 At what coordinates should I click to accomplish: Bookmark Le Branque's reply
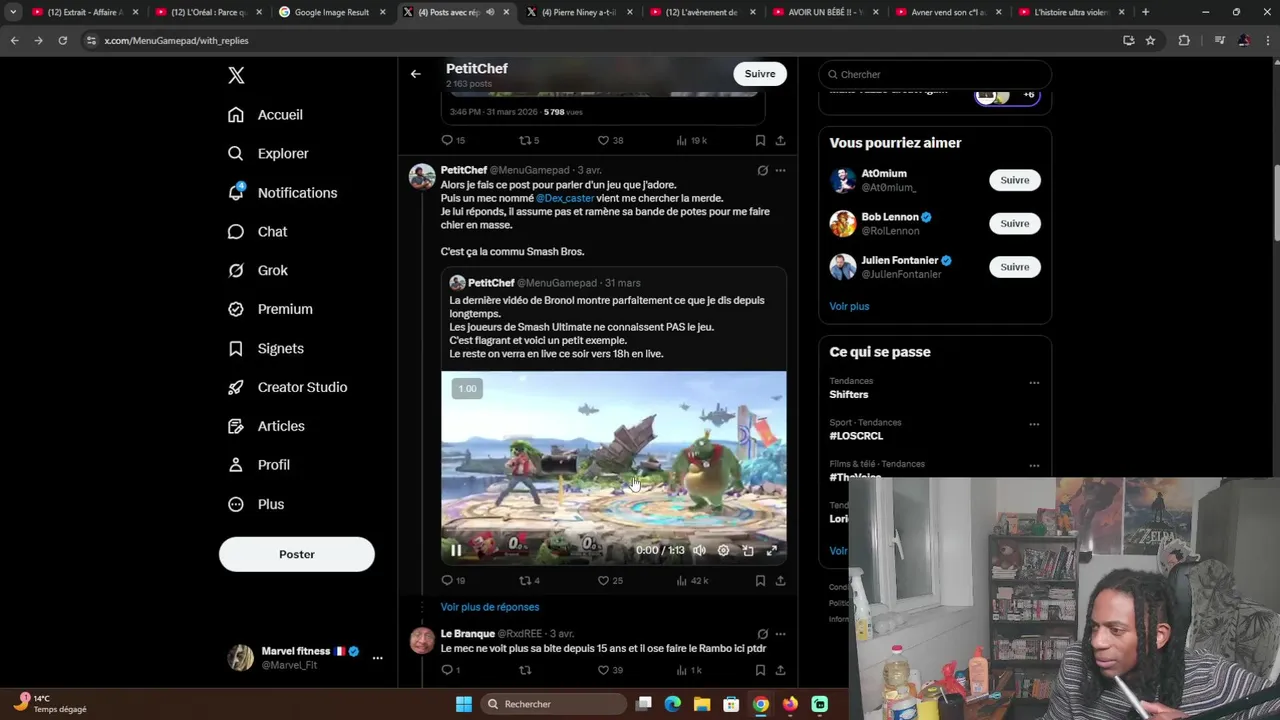(760, 670)
